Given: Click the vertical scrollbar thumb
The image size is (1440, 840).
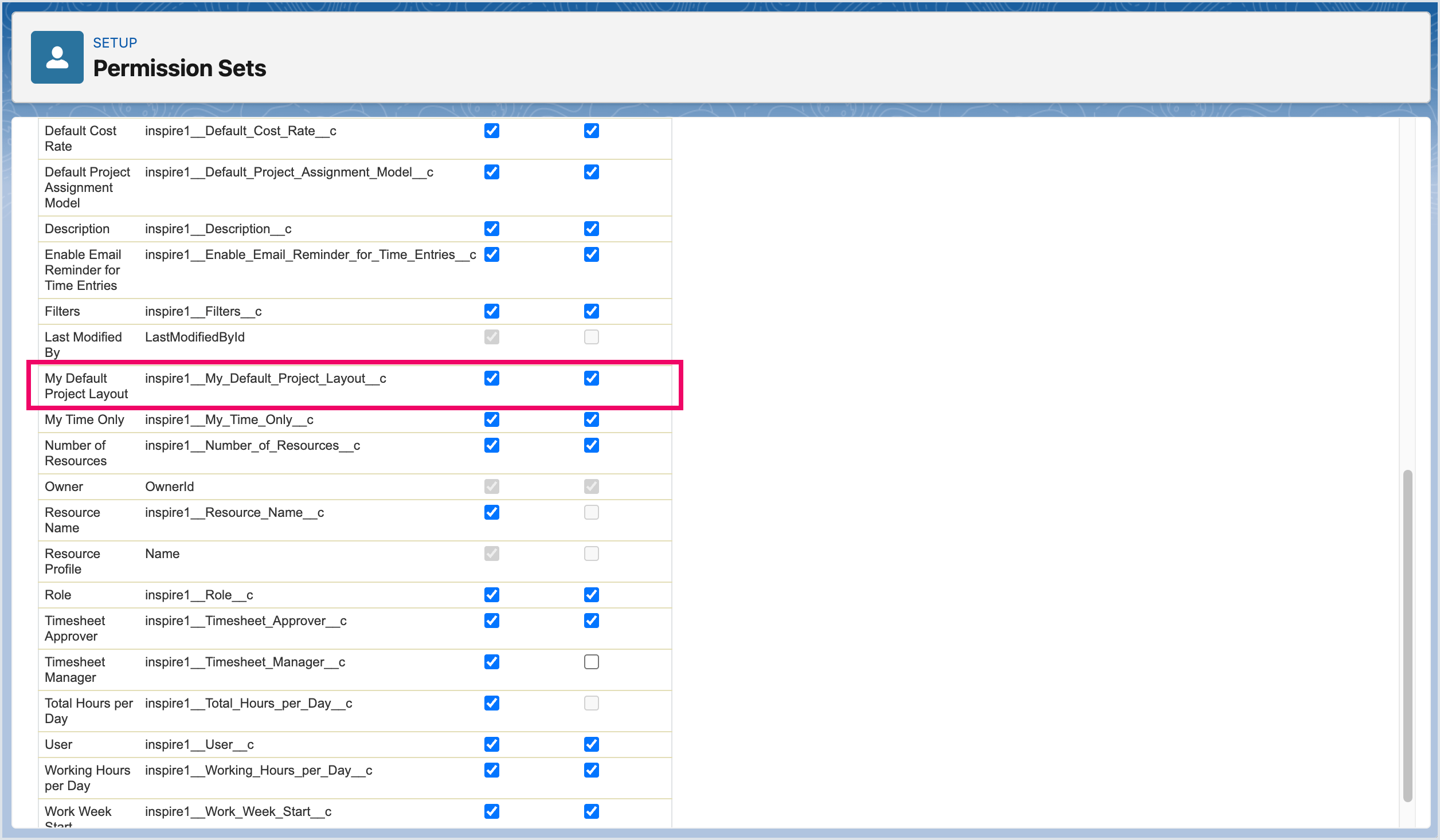Looking at the screenshot, I should coord(1407,636).
